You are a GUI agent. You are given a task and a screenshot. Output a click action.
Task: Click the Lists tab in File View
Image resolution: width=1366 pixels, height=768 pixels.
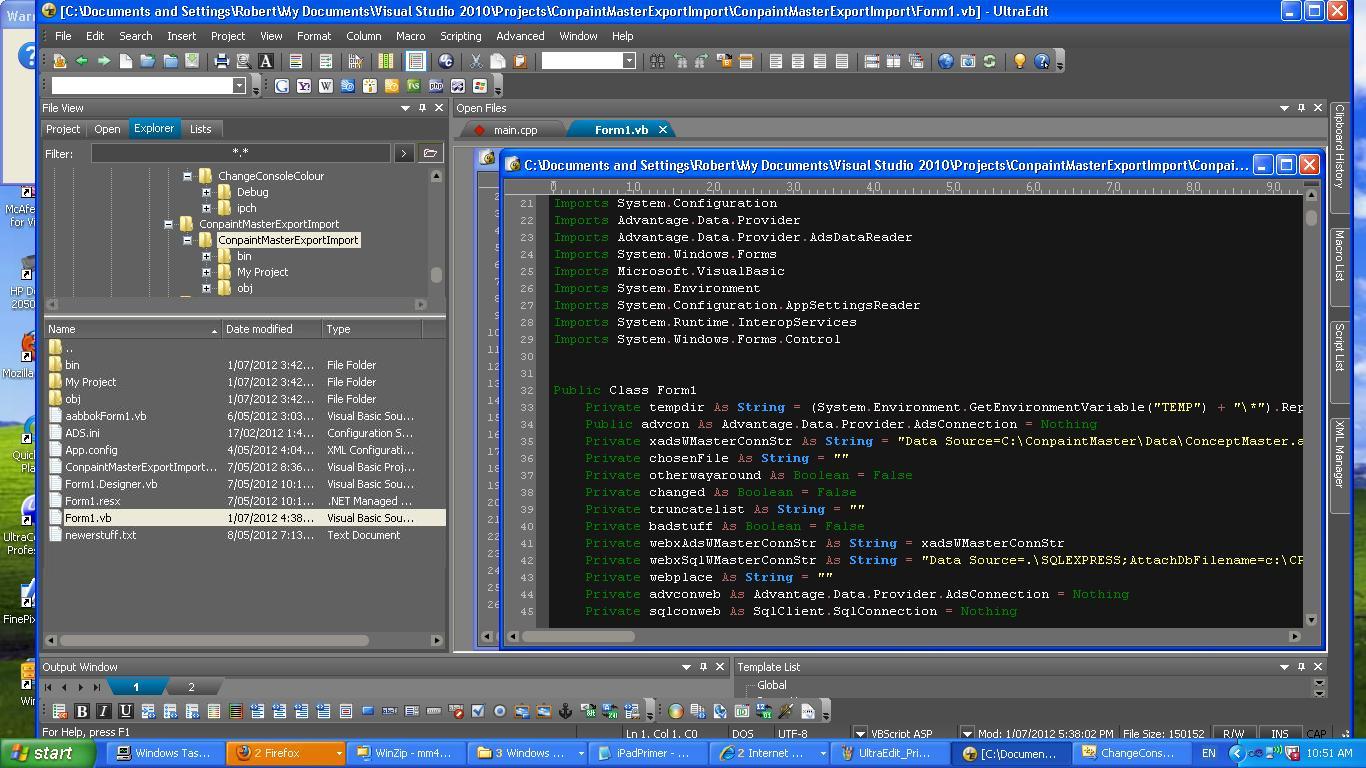pyautogui.click(x=200, y=129)
